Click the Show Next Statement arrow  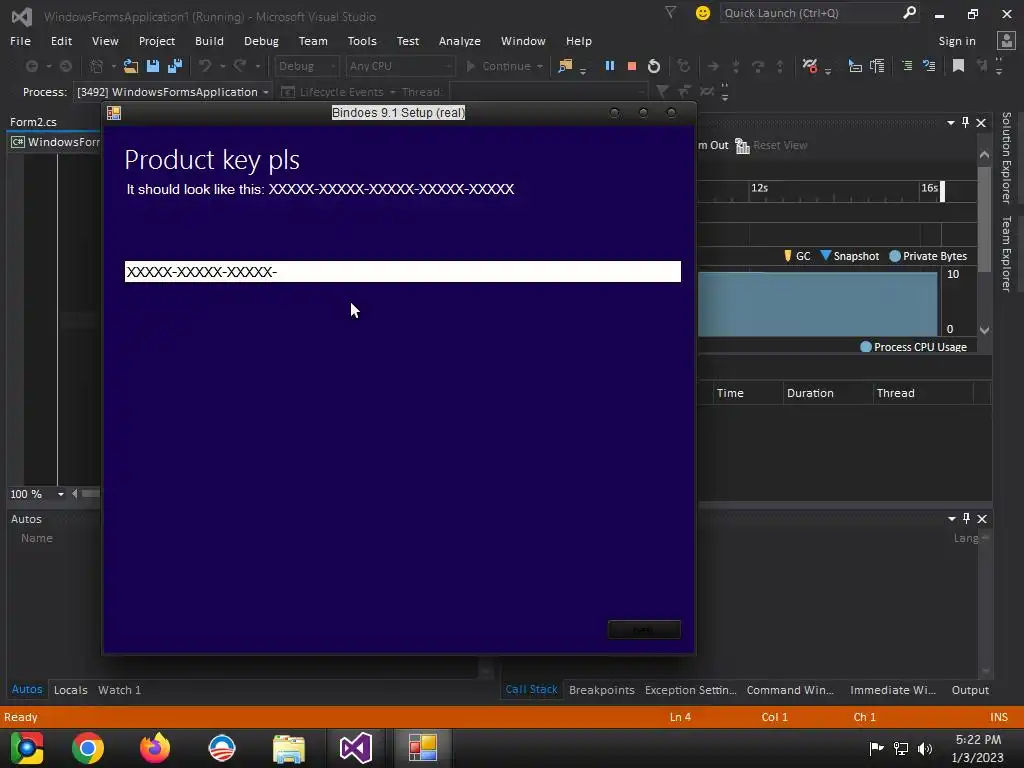[713, 66]
